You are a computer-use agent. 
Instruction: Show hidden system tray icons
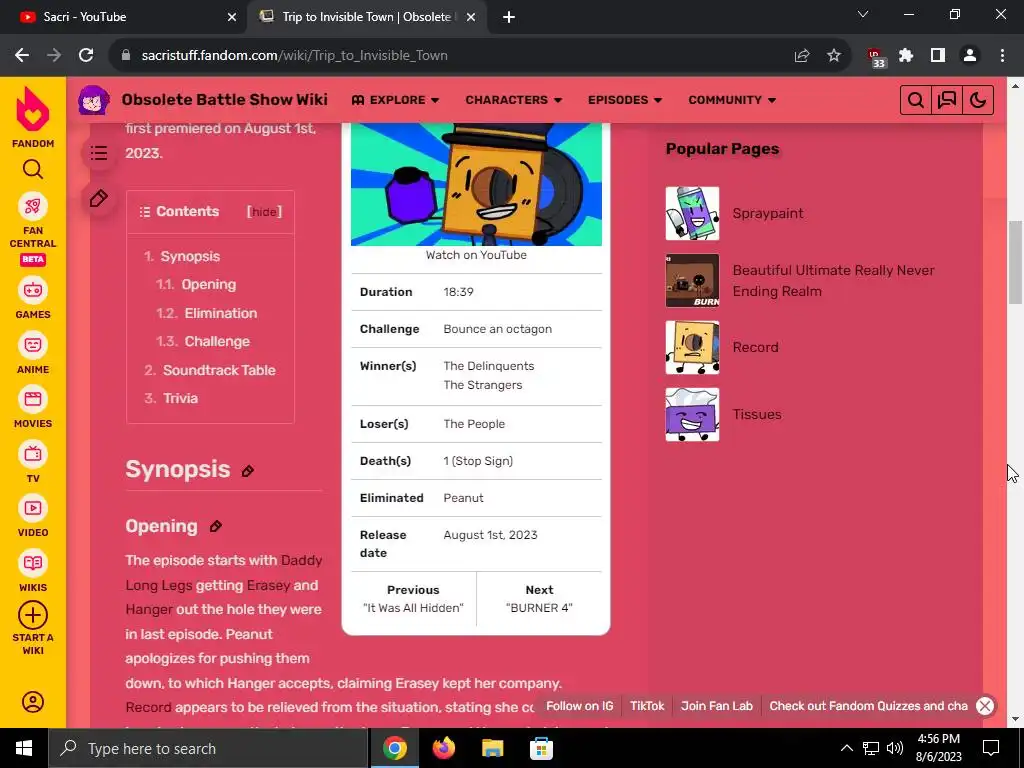[846, 748]
